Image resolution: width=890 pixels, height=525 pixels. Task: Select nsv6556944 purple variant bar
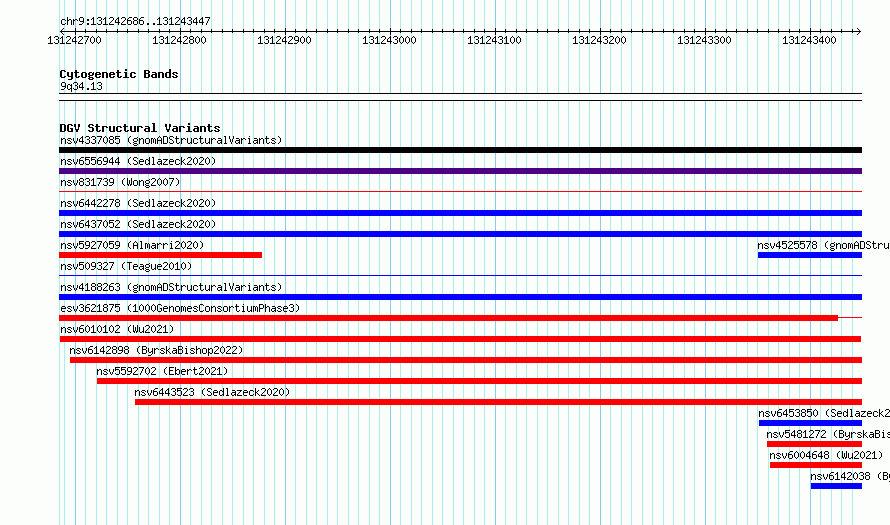click(x=460, y=171)
